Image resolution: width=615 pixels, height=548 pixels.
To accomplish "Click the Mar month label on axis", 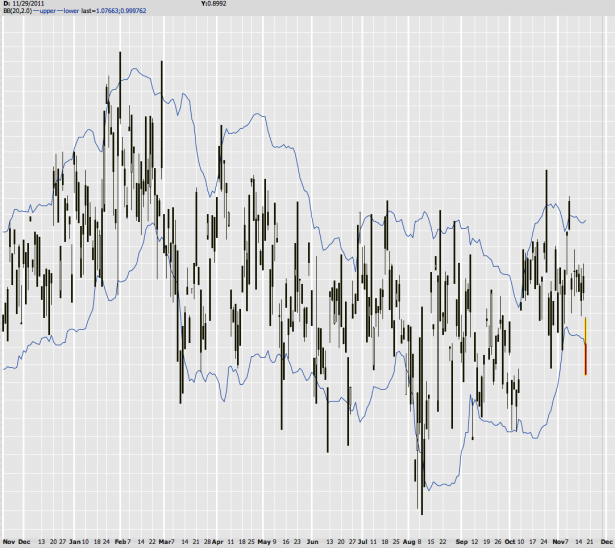I will click(x=165, y=542).
